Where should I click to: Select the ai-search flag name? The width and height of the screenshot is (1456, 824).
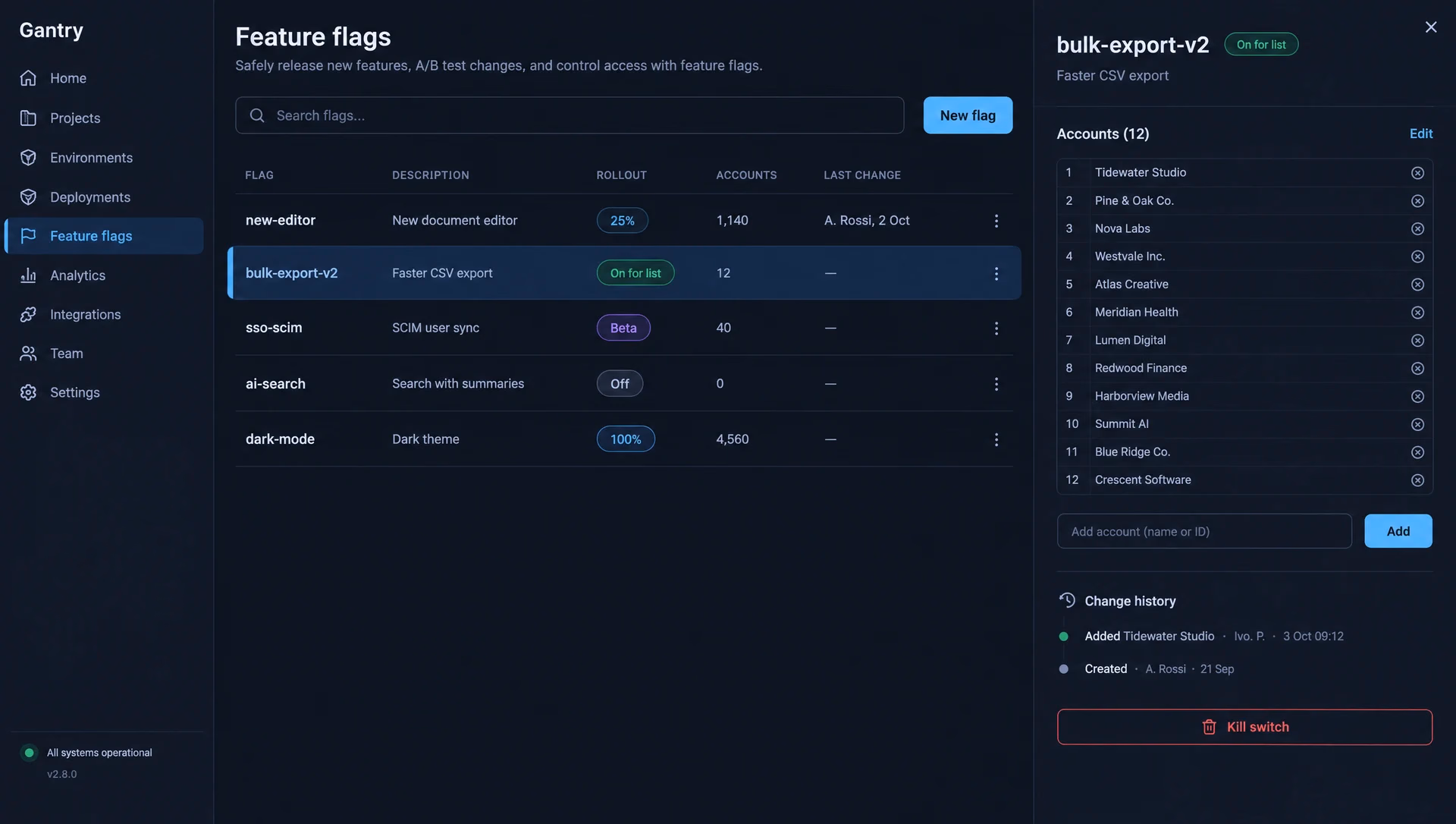275,383
